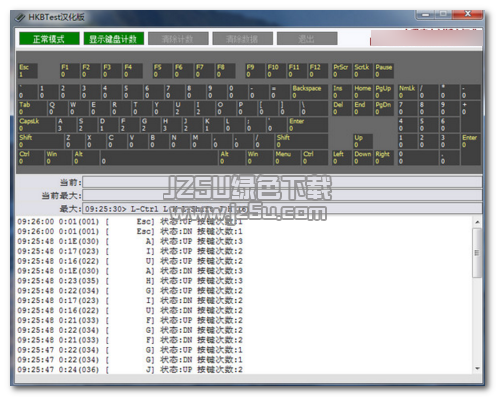
Task: Click the greyed 清除数据 button
Action: [x=242, y=39]
